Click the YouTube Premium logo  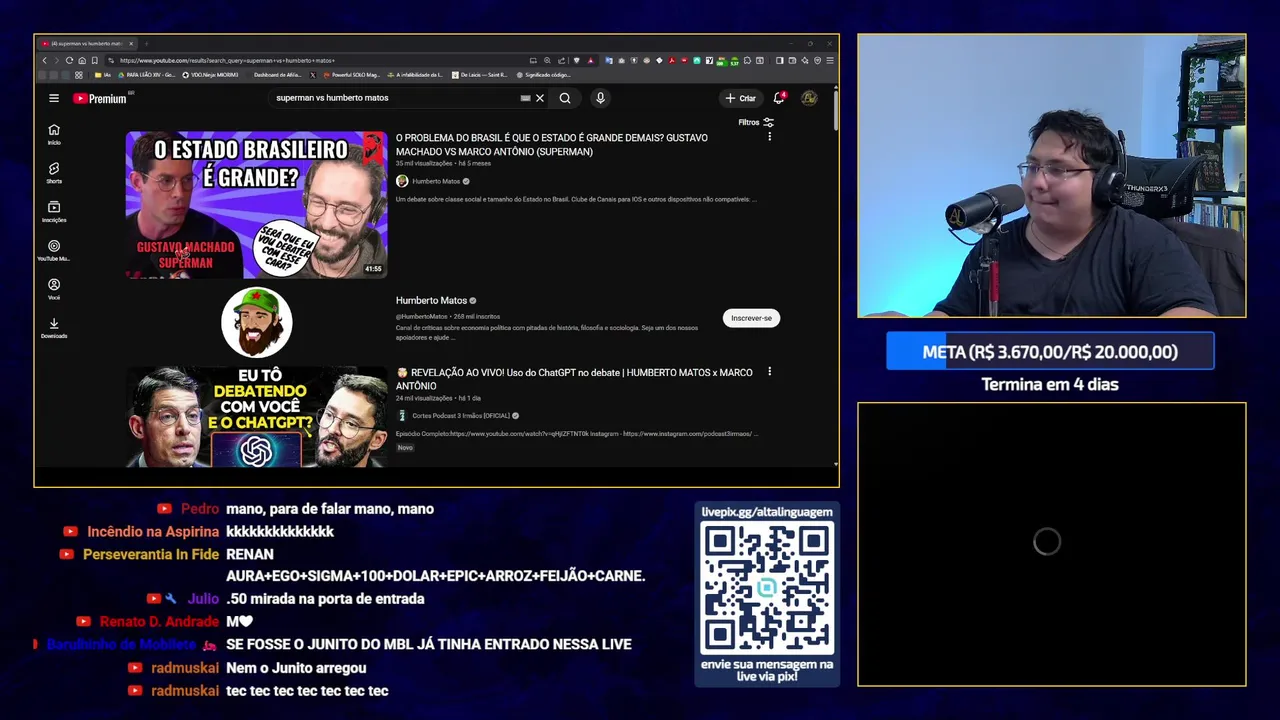100,98
